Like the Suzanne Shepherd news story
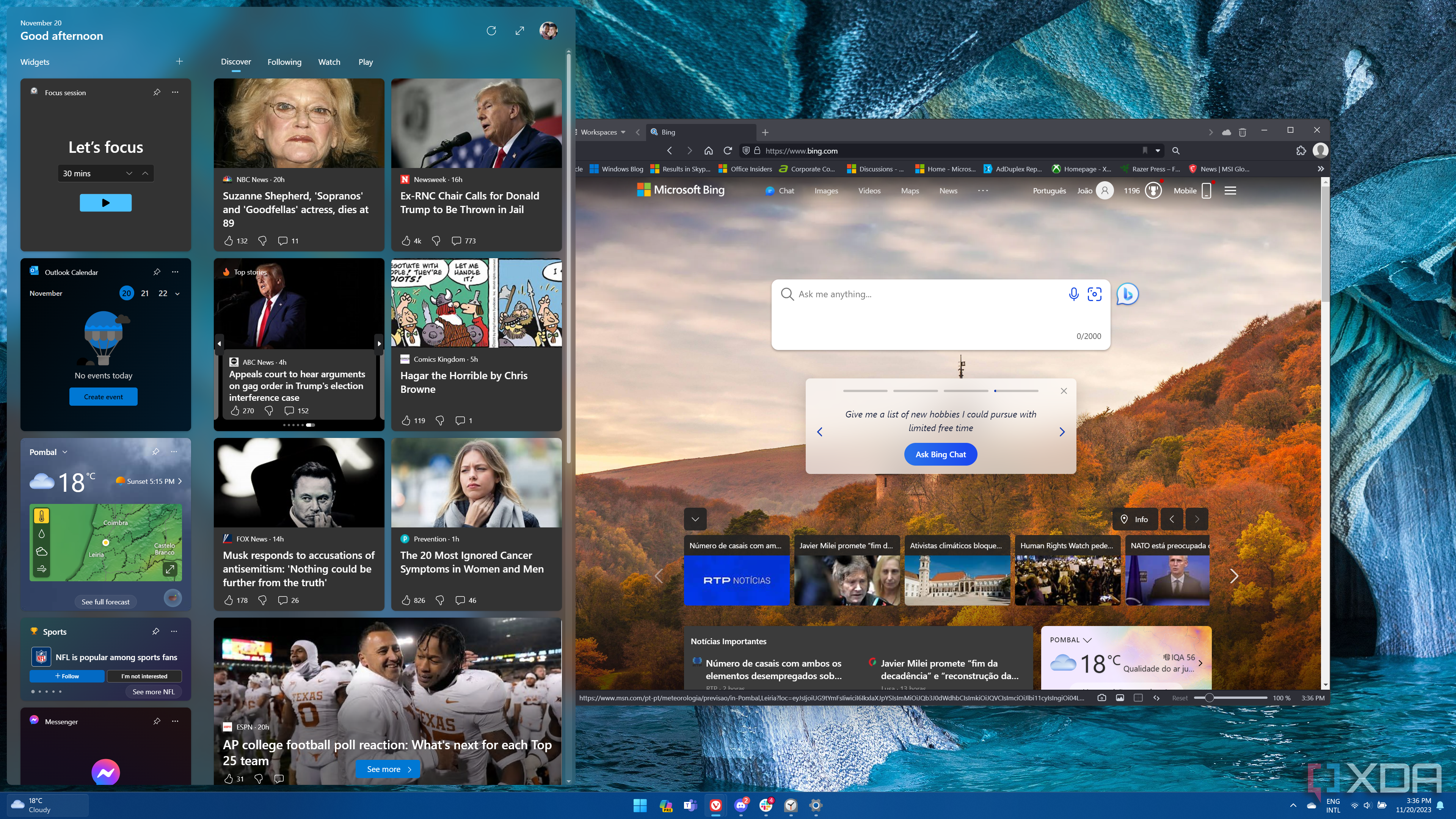 228,241
